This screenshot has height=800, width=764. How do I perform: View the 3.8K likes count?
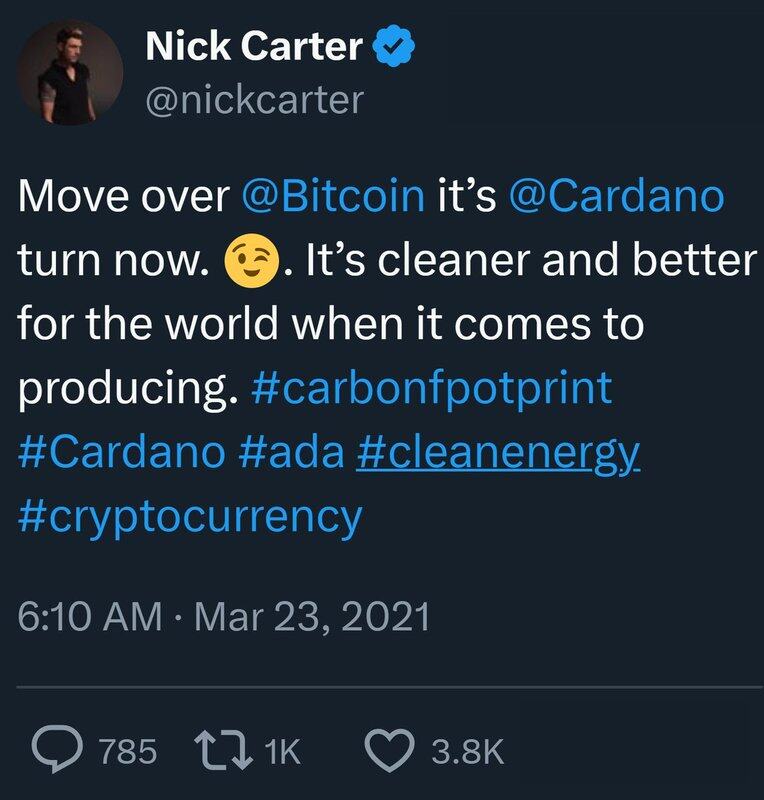tap(468, 752)
